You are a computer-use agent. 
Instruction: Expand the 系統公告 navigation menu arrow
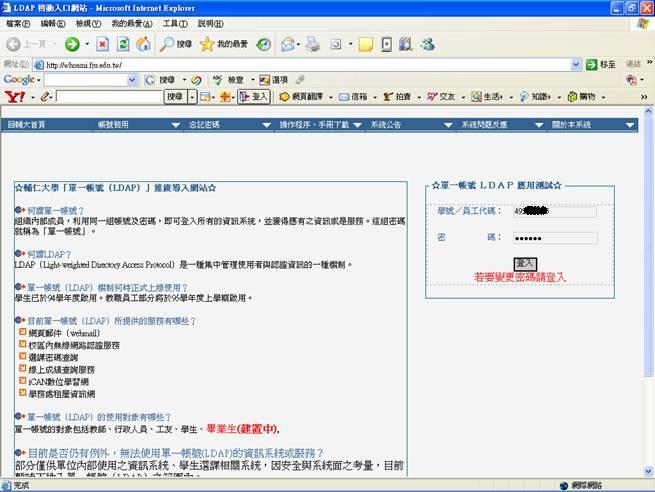coord(448,125)
